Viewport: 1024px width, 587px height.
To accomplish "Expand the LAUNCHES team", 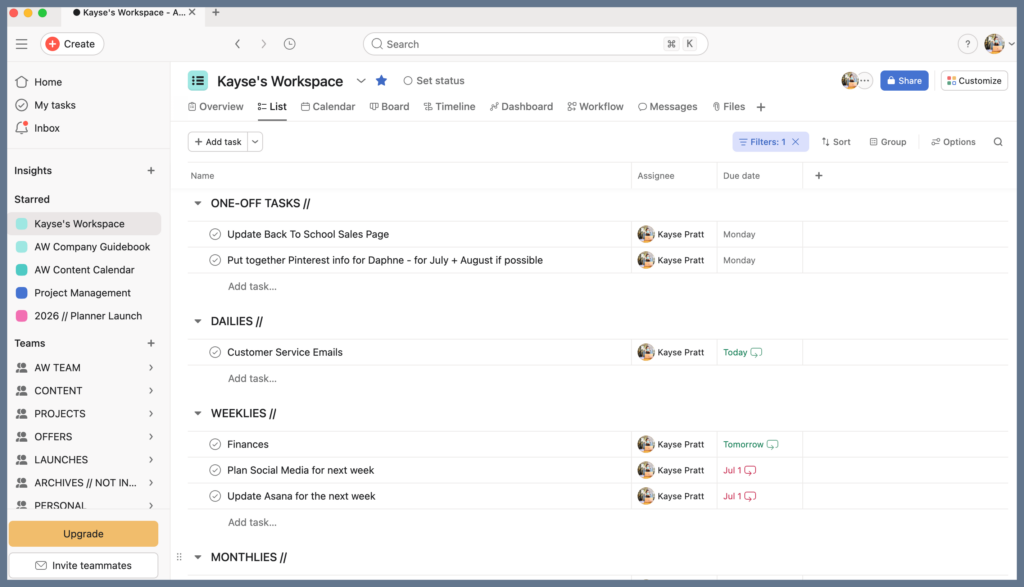I will [151, 460].
